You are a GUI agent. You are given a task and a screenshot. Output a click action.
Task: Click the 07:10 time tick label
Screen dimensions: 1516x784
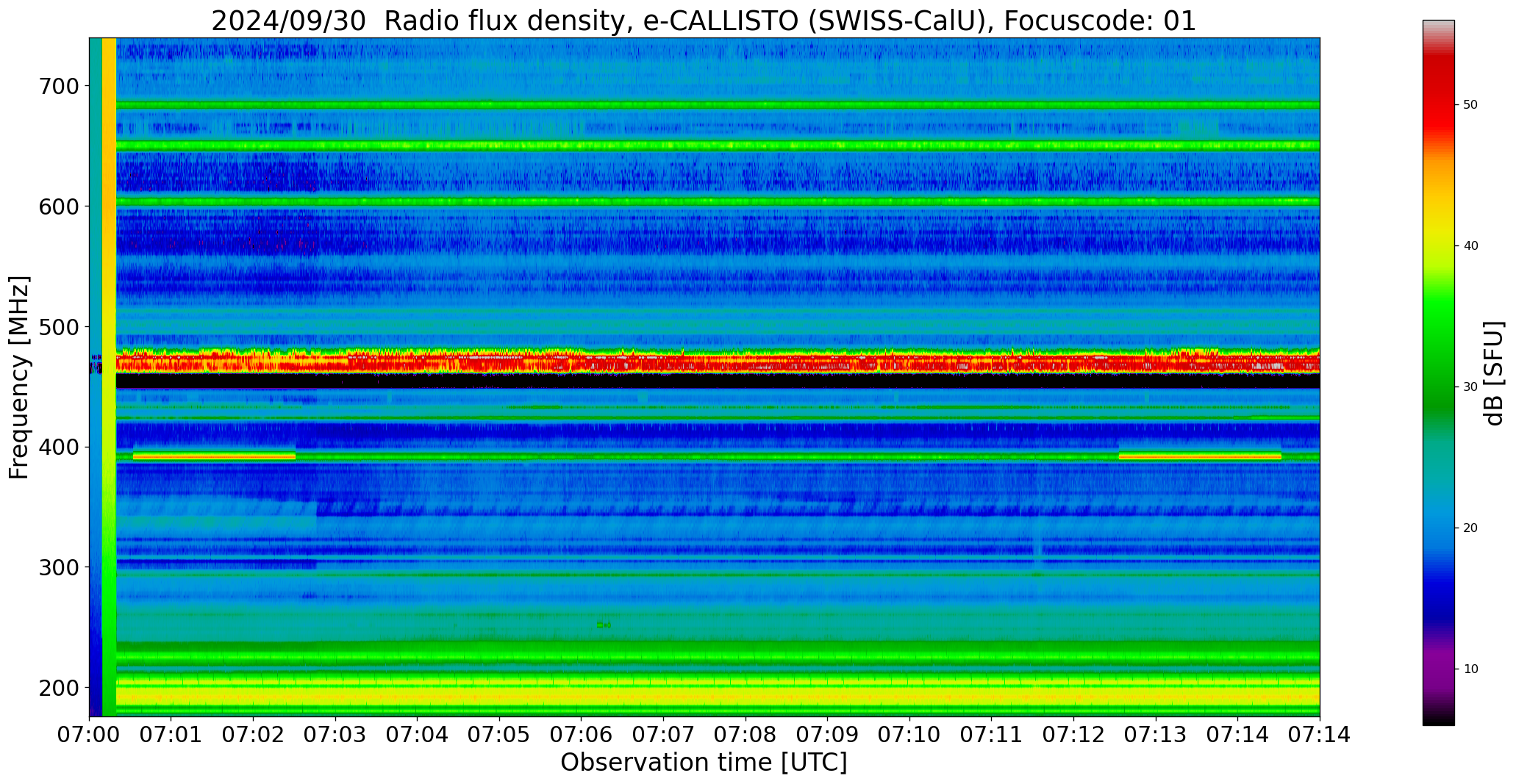tap(909, 735)
